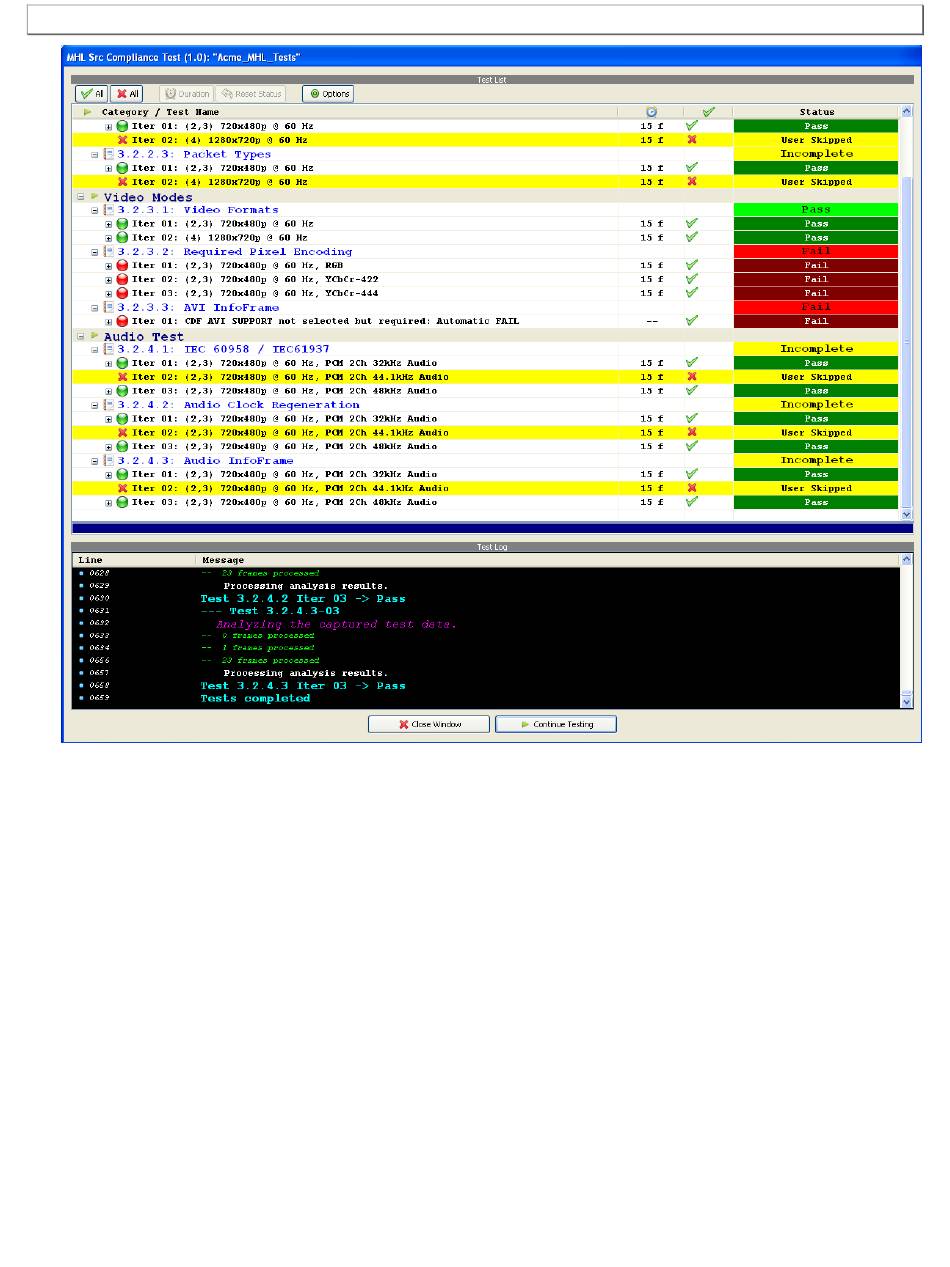
Task: Click document icon beside 3.2.3.2 Required Pixel Encoding
Action: tap(109, 252)
